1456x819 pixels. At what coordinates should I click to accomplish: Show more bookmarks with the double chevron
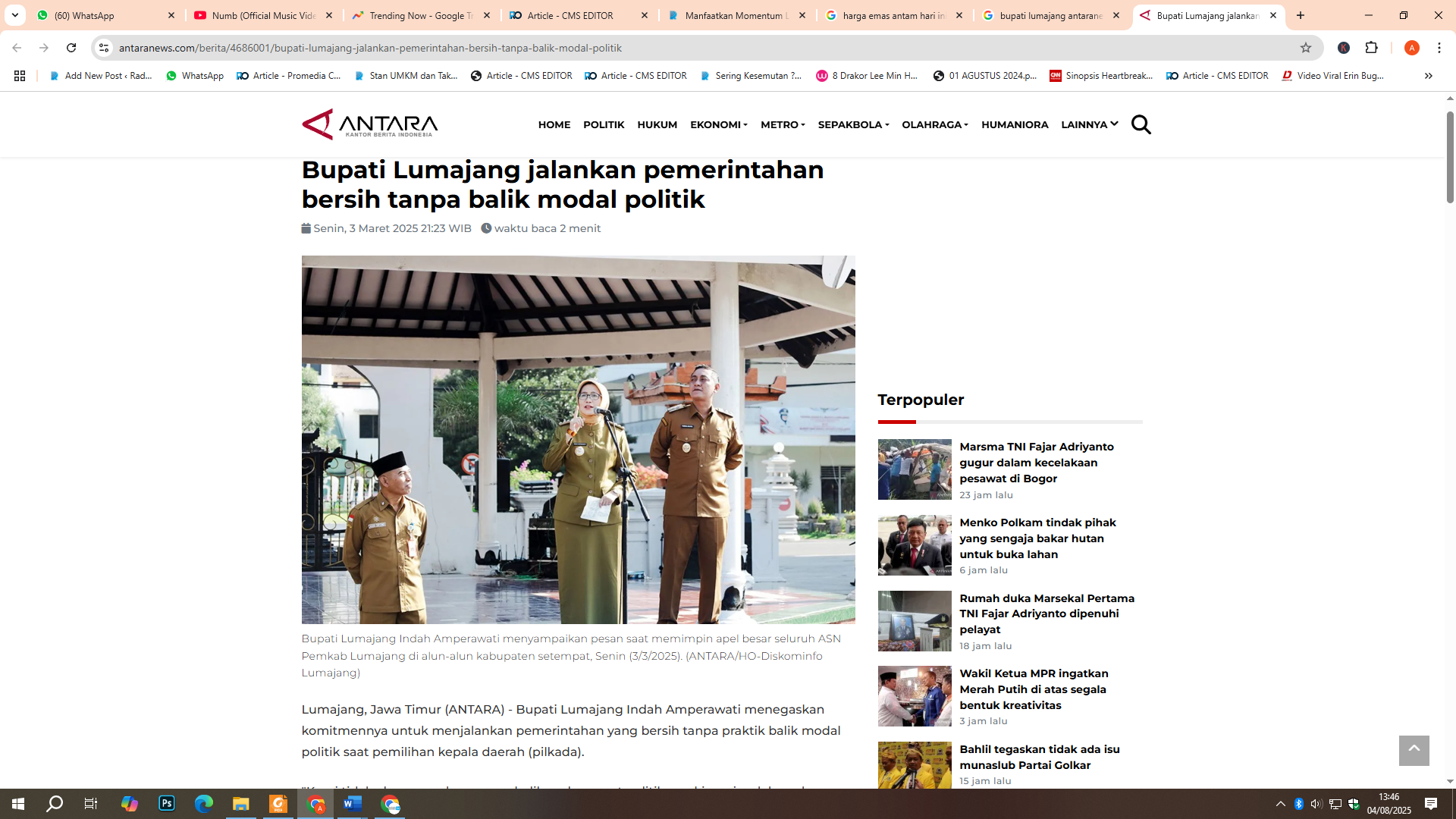tap(1428, 76)
